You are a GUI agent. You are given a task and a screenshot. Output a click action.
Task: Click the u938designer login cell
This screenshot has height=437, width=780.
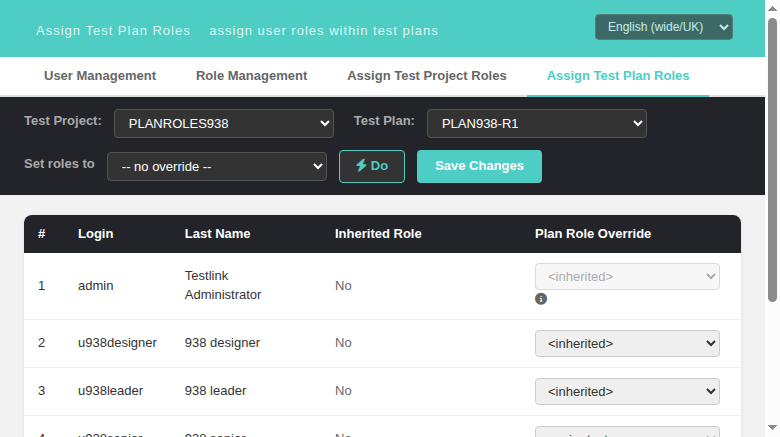[x=117, y=342]
